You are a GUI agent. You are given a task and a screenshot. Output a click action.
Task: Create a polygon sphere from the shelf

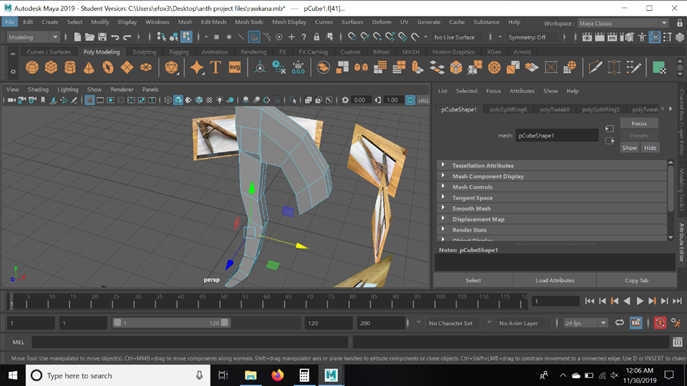pyautogui.click(x=32, y=67)
